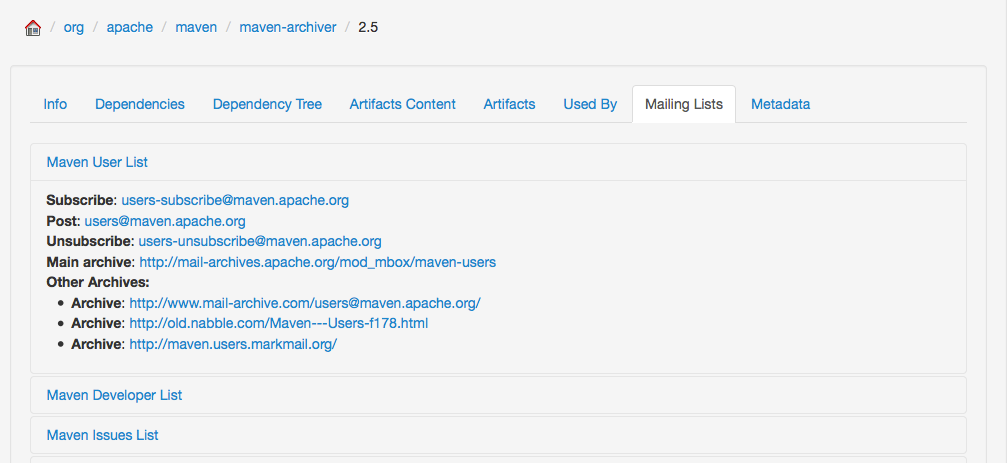Image resolution: width=1007 pixels, height=463 pixels.
Task: Go to maven breadcrumb level
Action: (x=196, y=28)
